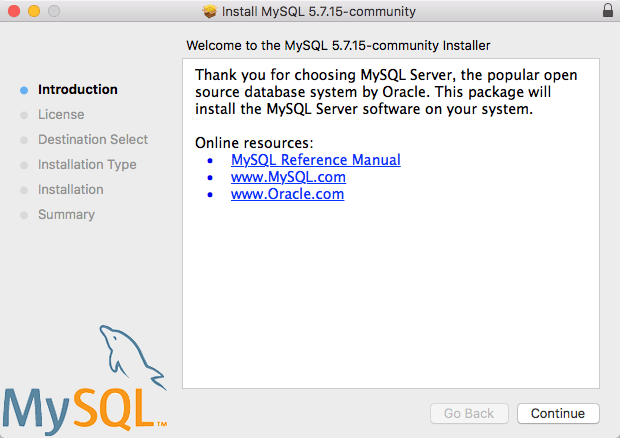Viewport: 620px width, 438px height.
Task: Select the Introduction step
Action: tap(78, 89)
